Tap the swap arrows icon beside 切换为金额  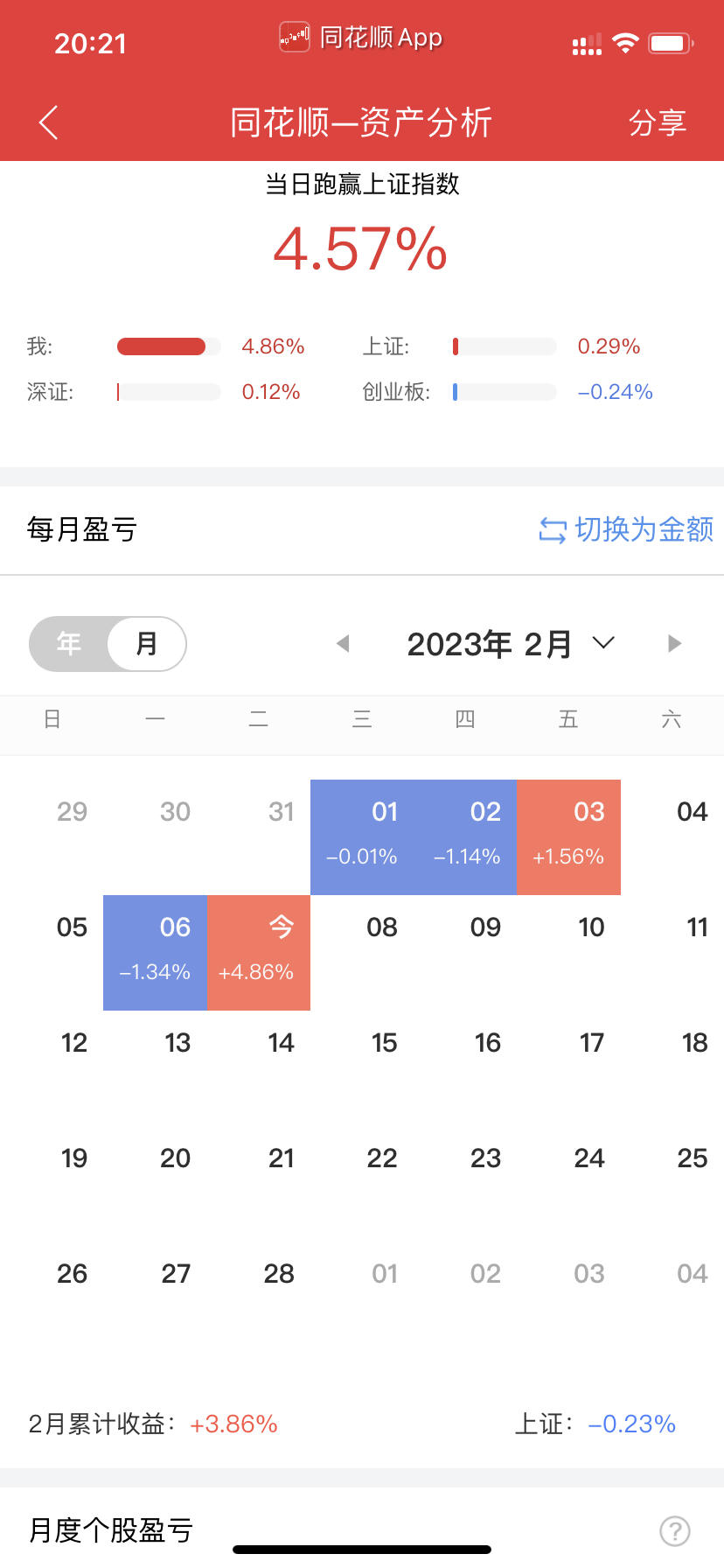pyautogui.click(x=553, y=530)
